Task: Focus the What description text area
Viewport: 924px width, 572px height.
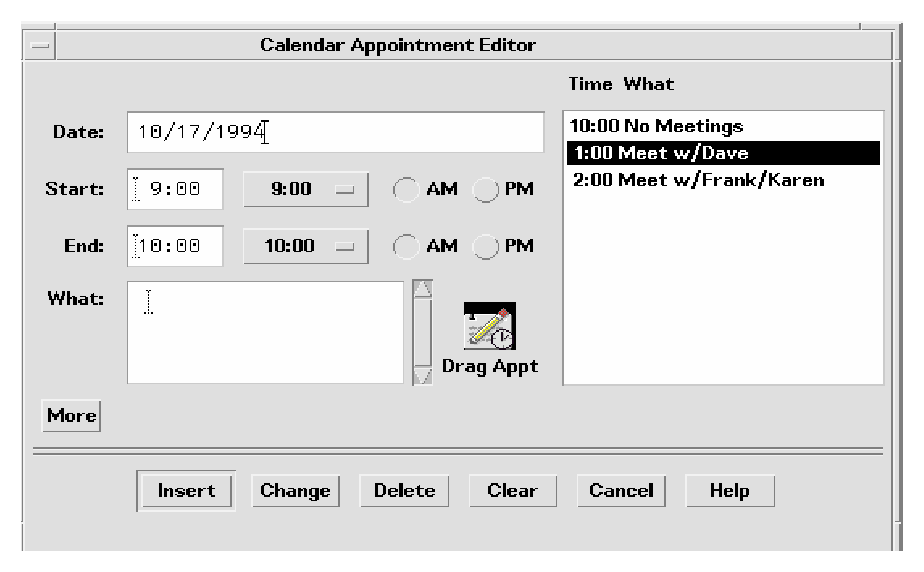Action: pos(265,332)
